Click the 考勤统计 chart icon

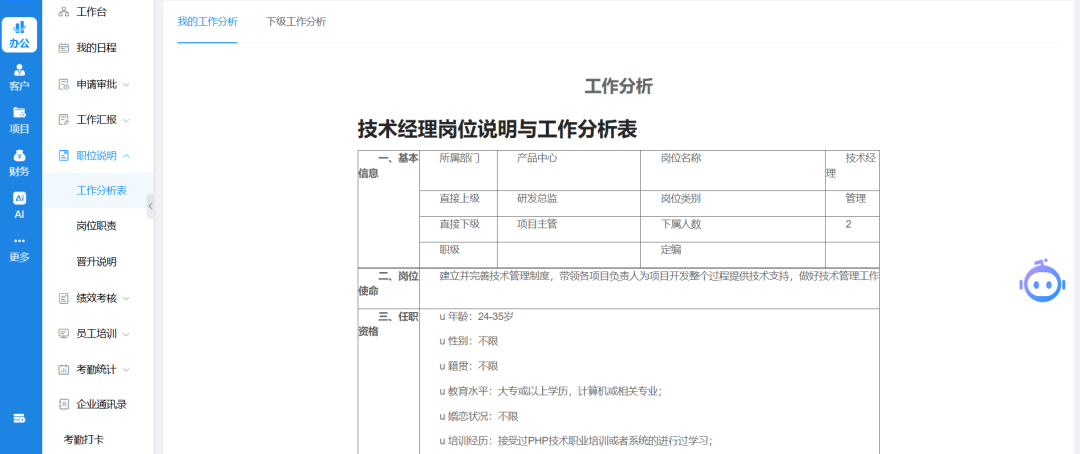[x=63, y=369]
